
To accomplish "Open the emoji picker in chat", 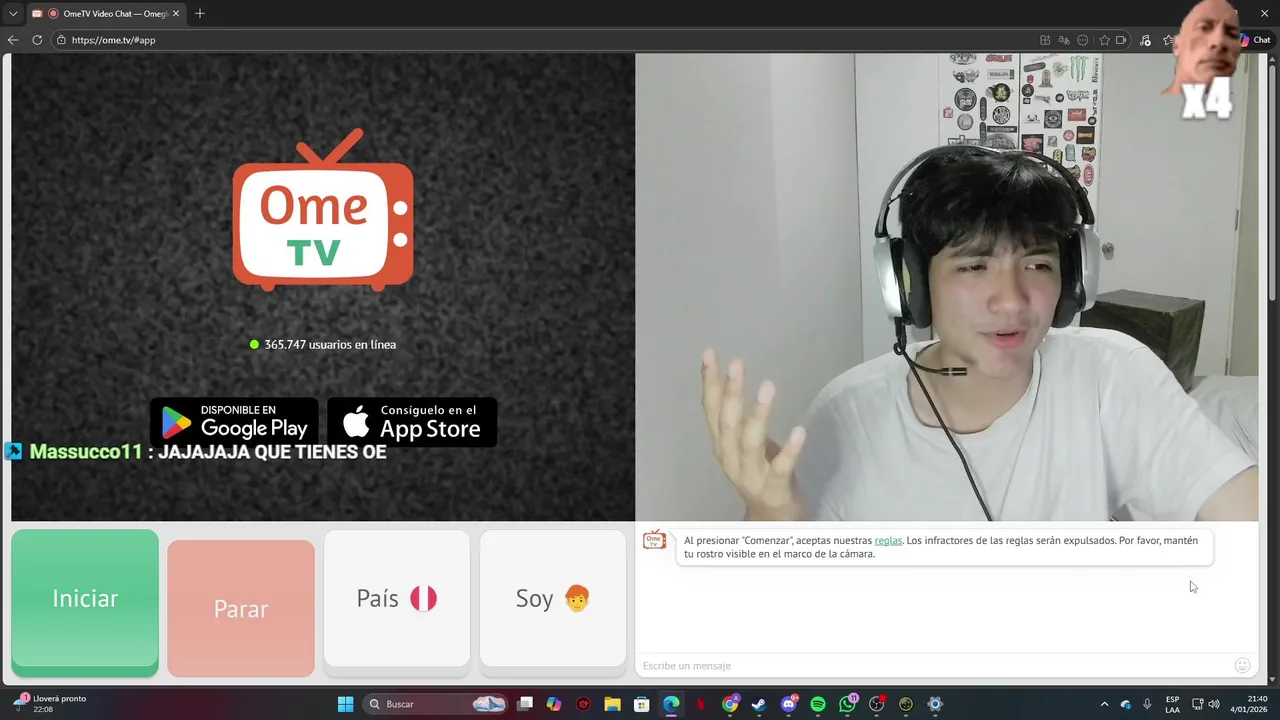I will (x=1242, y=665).
